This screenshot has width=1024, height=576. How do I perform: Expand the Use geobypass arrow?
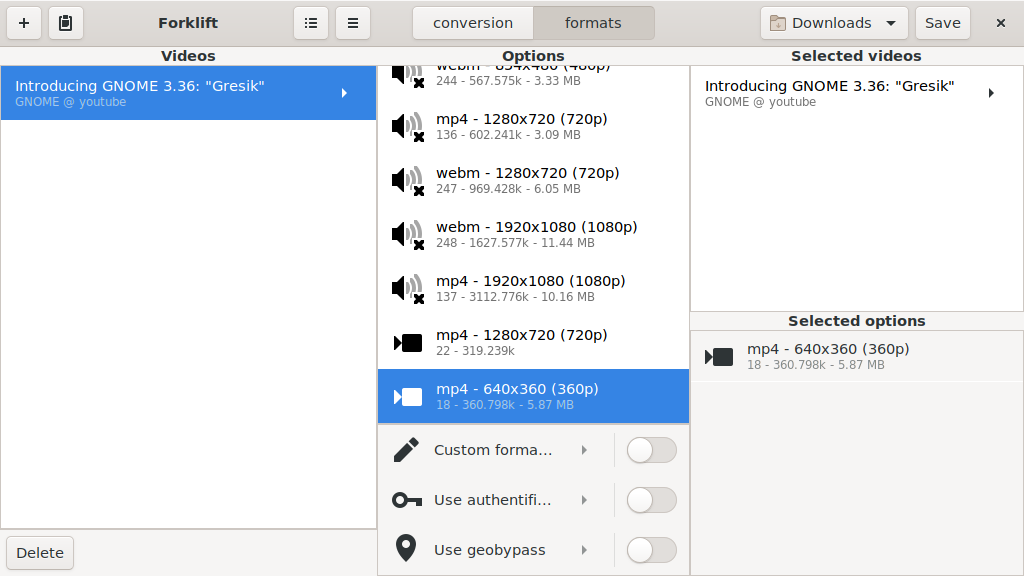[x=584, y=550]
